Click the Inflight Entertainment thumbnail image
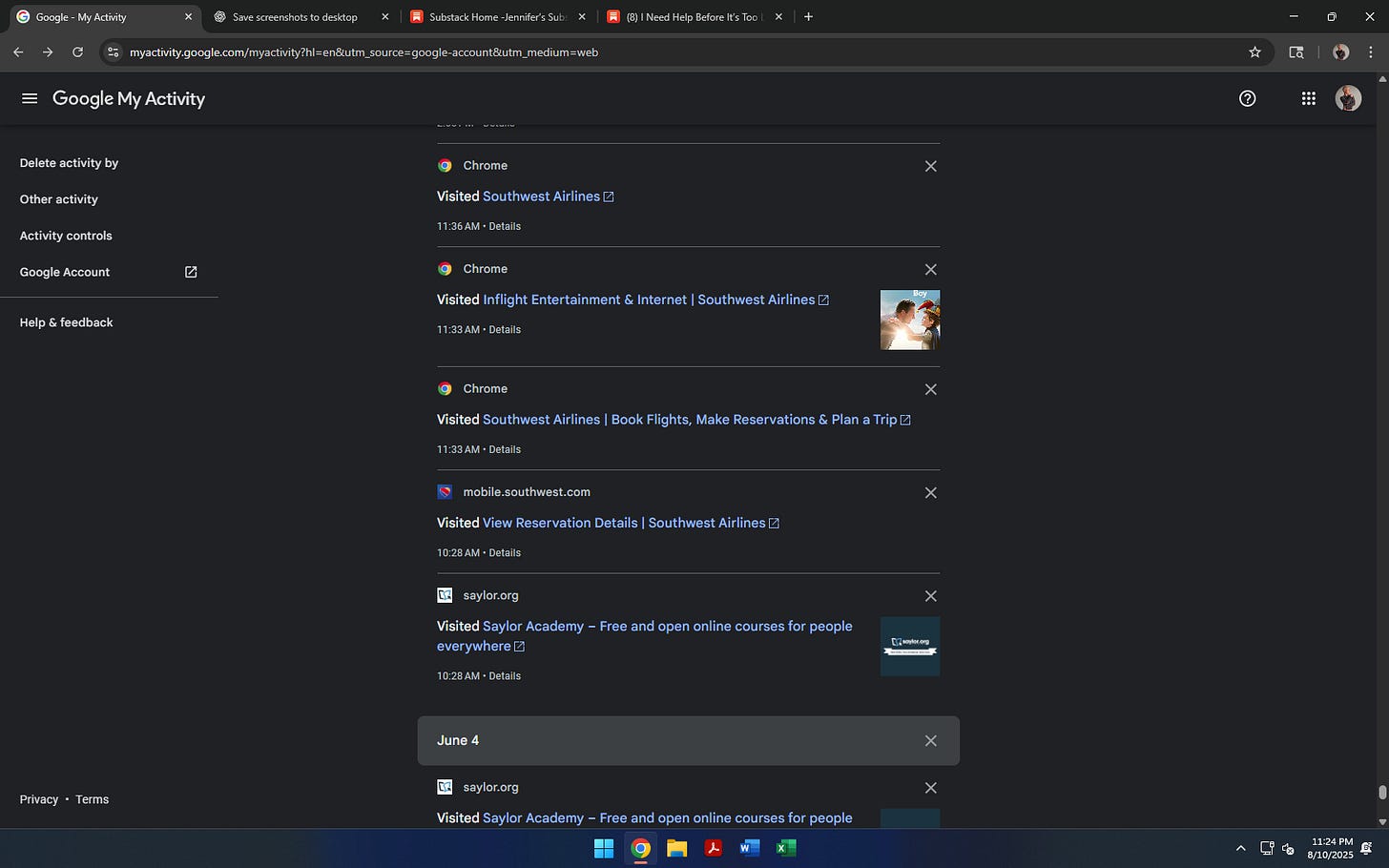The width and height of the screenshot is (1389, 868). (x=910, y=320)
